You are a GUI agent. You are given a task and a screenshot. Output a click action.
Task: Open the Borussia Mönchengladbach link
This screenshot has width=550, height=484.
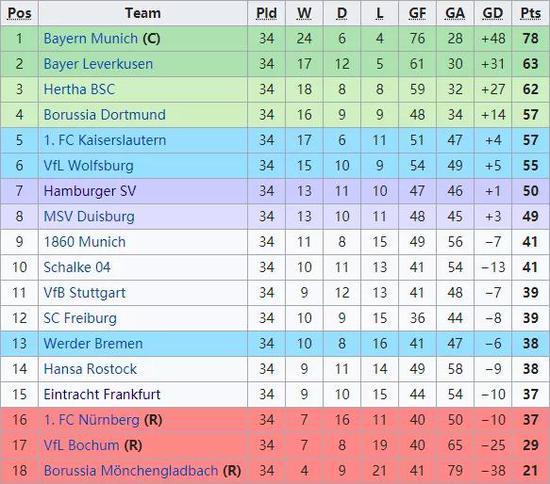tap(131, 471)
